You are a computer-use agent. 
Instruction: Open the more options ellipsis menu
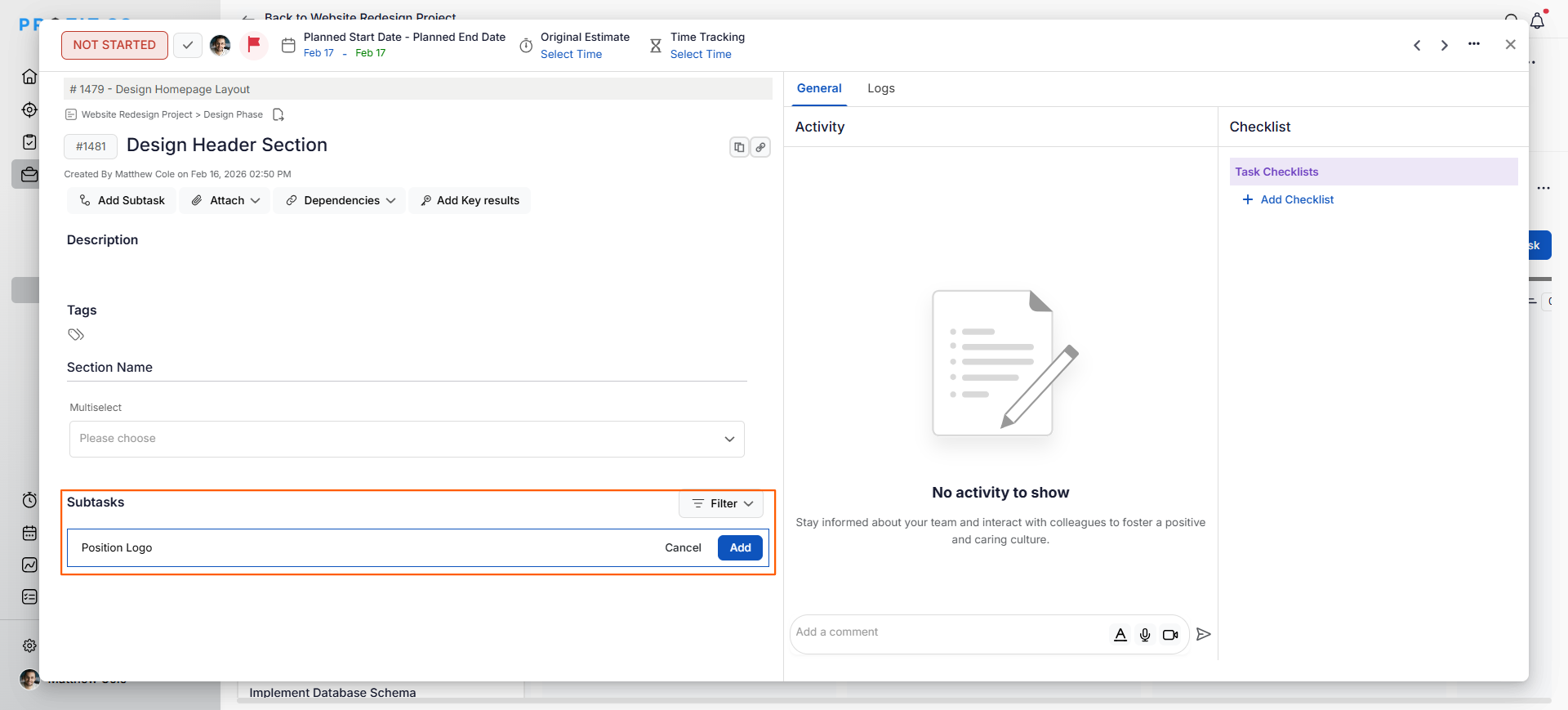(1474, 44)
